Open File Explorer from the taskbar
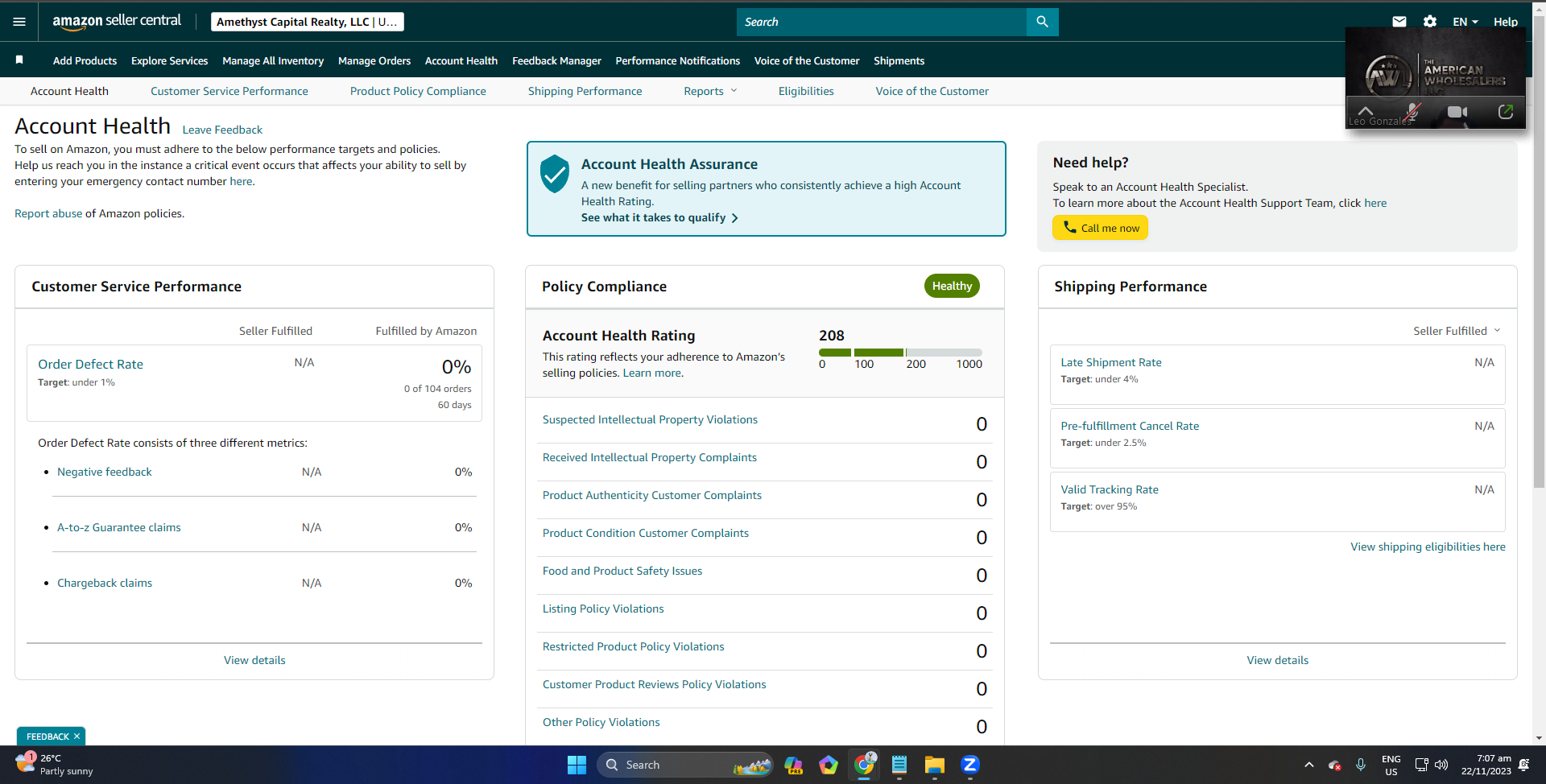Image resolution: width=1546 pixels, height=784 pixels. pos(935,765)
